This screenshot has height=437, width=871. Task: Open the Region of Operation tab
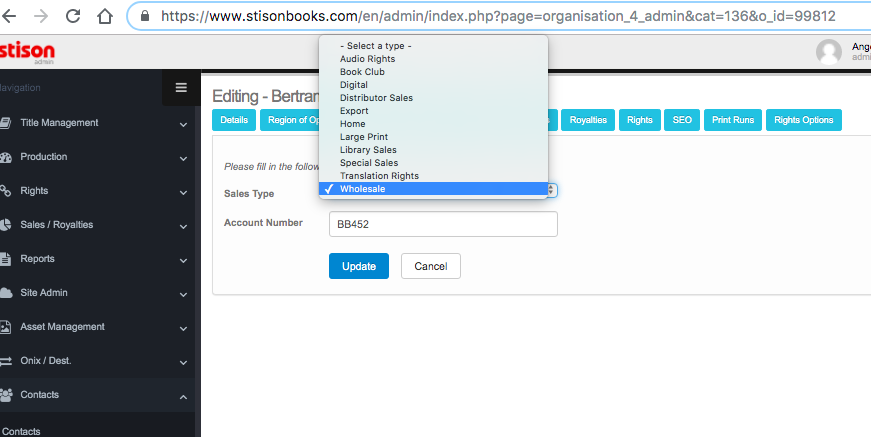[290, 120]
